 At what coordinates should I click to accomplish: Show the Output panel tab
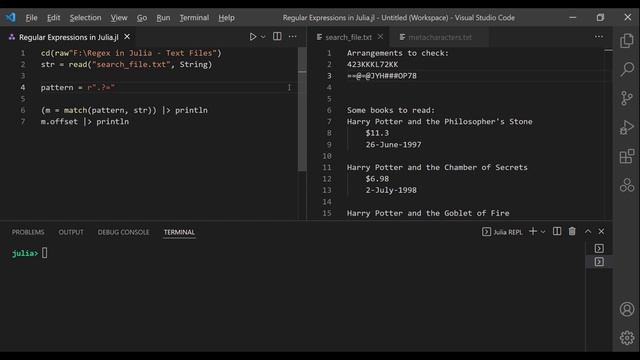71,232
